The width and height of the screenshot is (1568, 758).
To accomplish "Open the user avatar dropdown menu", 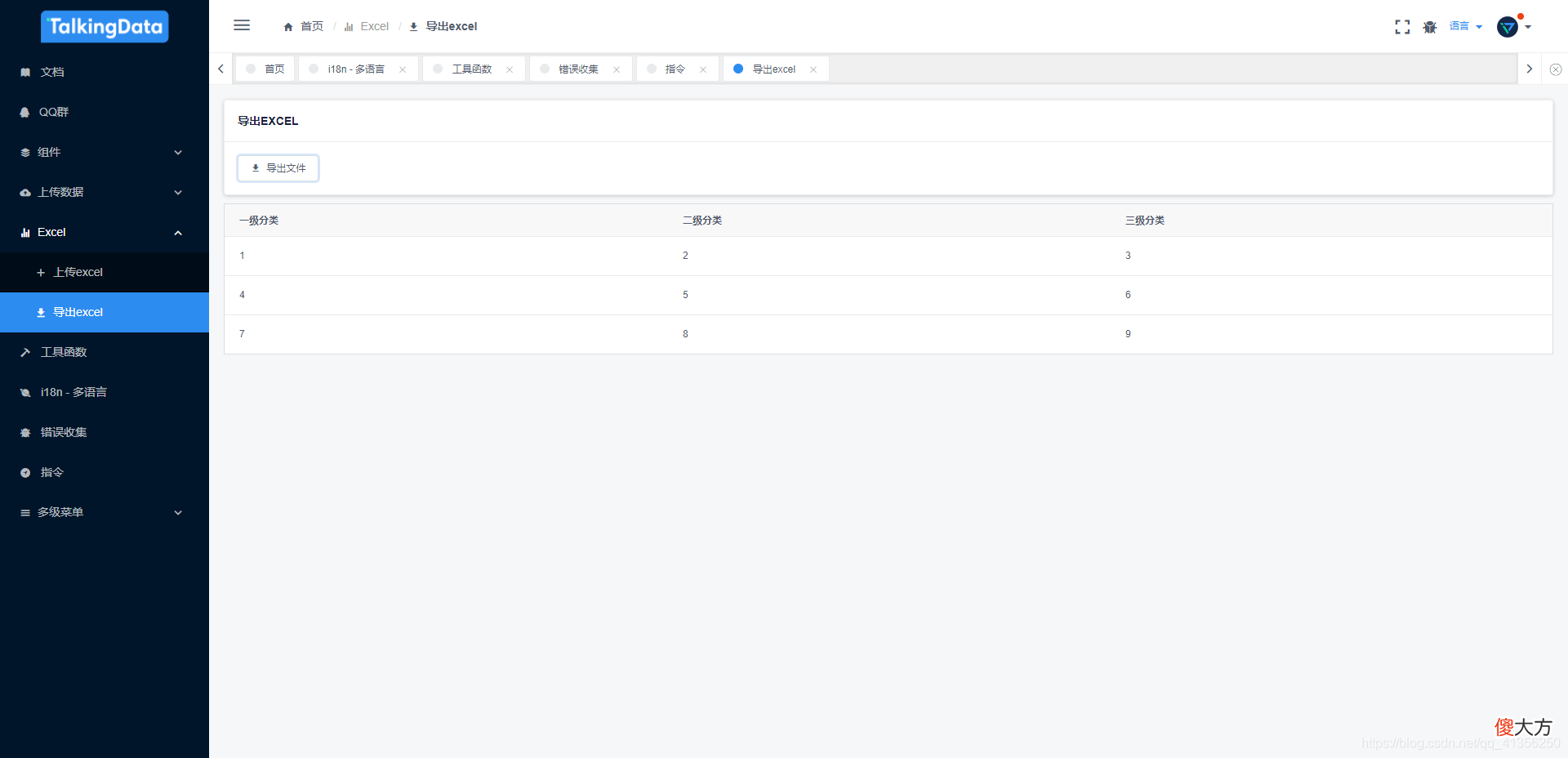I will pos(1513,26).
